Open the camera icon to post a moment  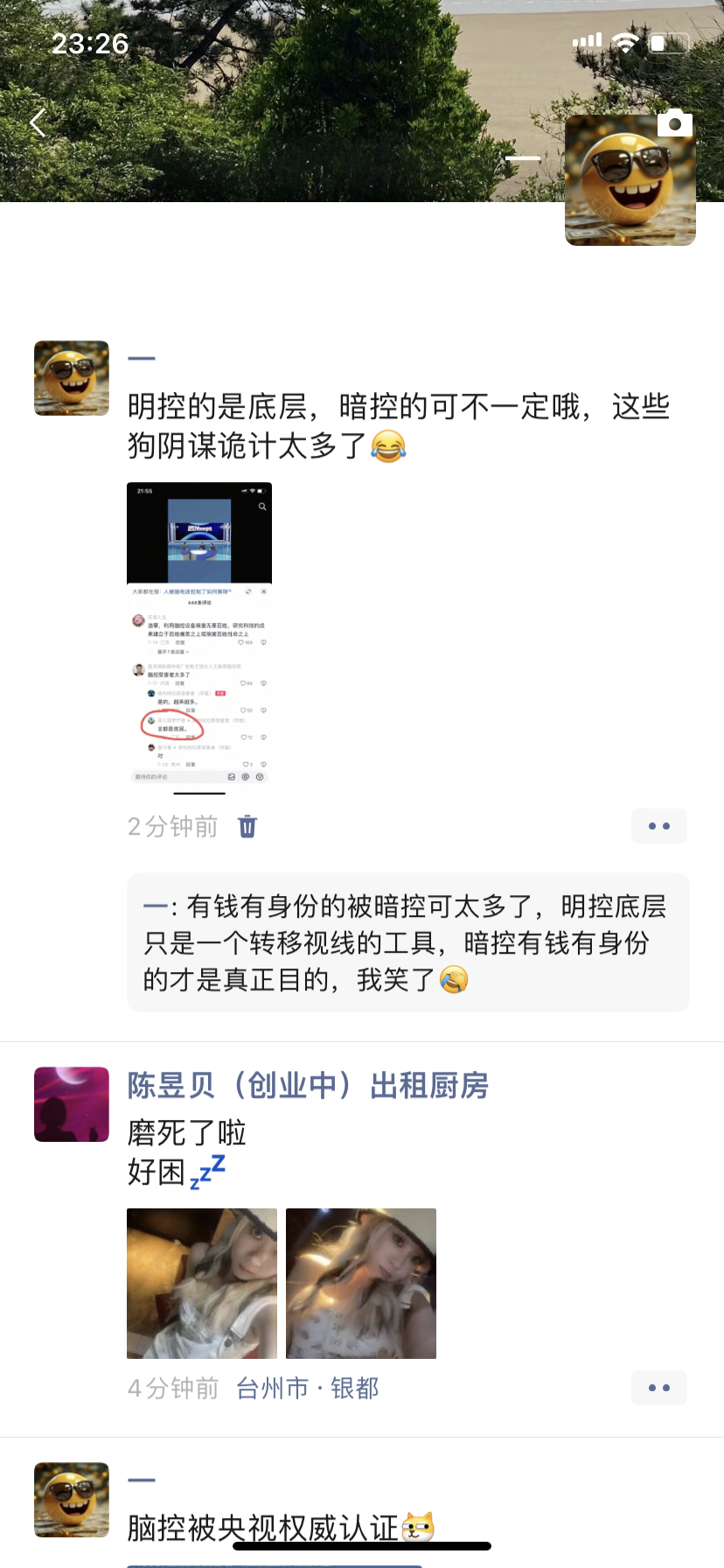[674, 123]
